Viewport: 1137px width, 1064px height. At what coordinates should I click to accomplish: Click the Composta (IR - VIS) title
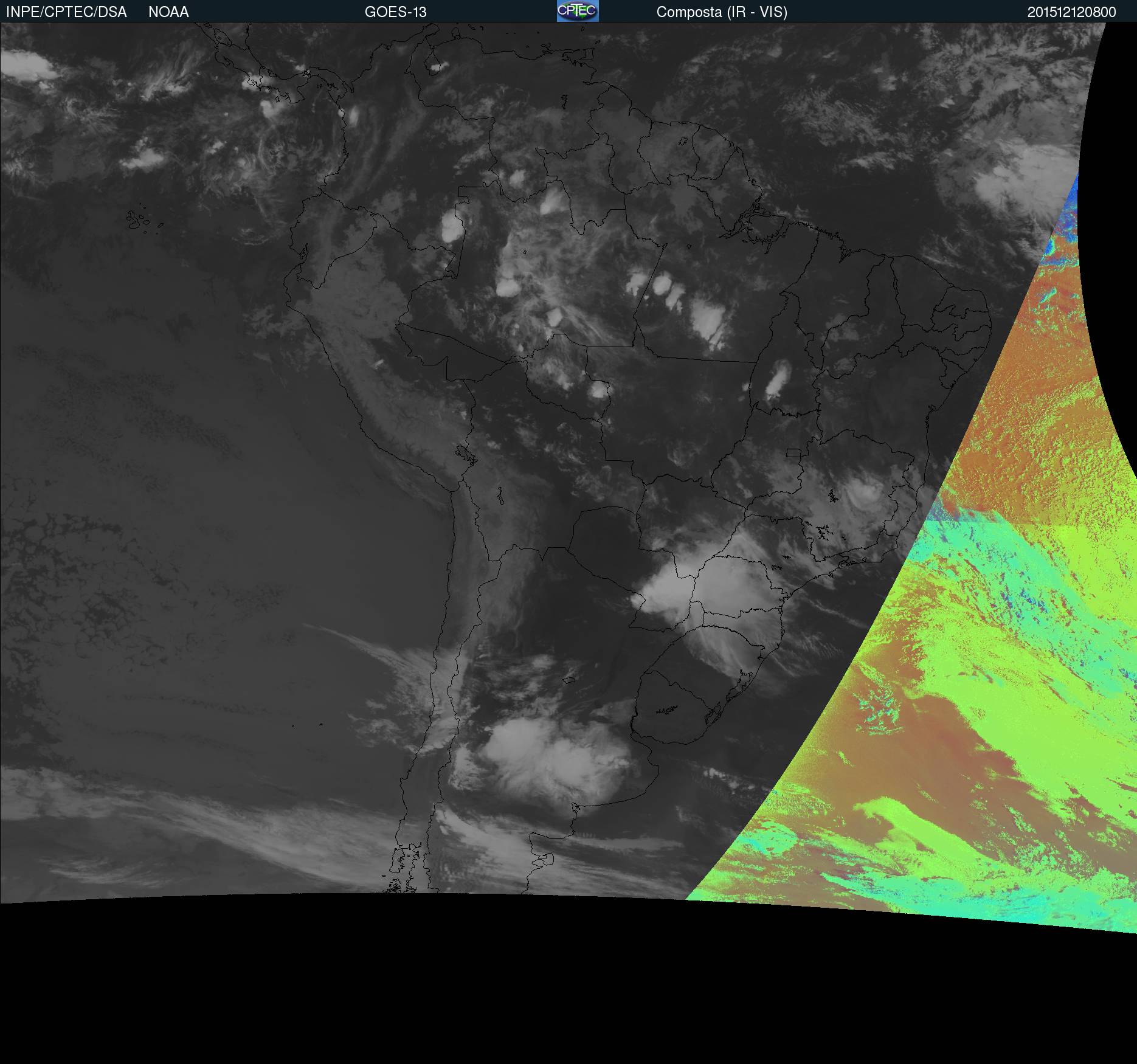pyautogui.click(x=722, y=12)
